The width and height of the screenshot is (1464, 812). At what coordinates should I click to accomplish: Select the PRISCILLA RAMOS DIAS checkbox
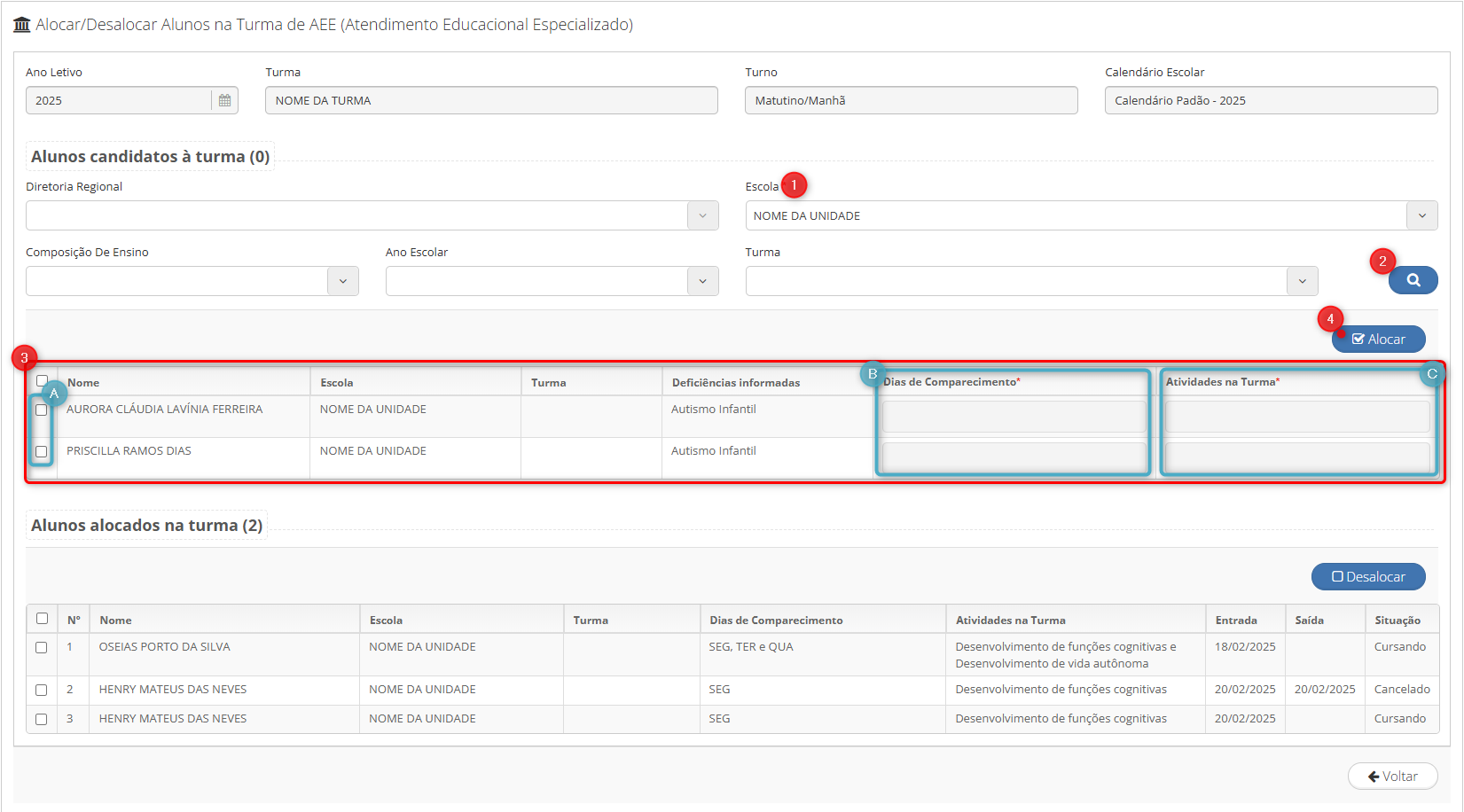(42, 451)
